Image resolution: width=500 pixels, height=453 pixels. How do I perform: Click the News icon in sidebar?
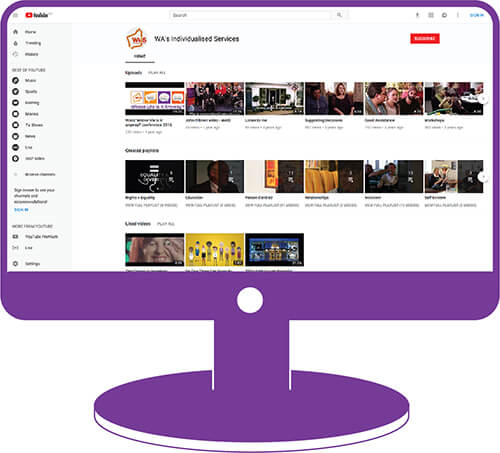[x=15, y=136]
